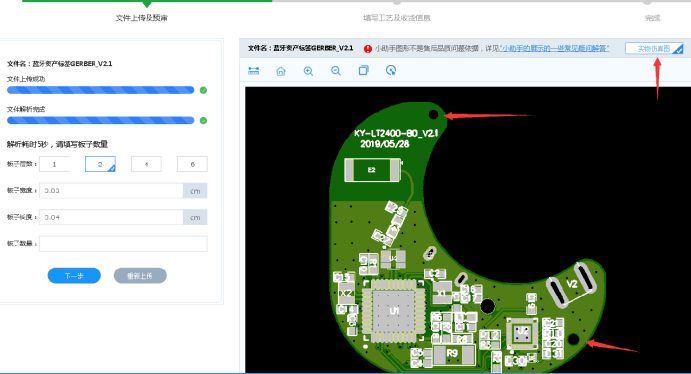Click the gray 重新上传 button
This screenshot has width=691, height=374.
140,276
